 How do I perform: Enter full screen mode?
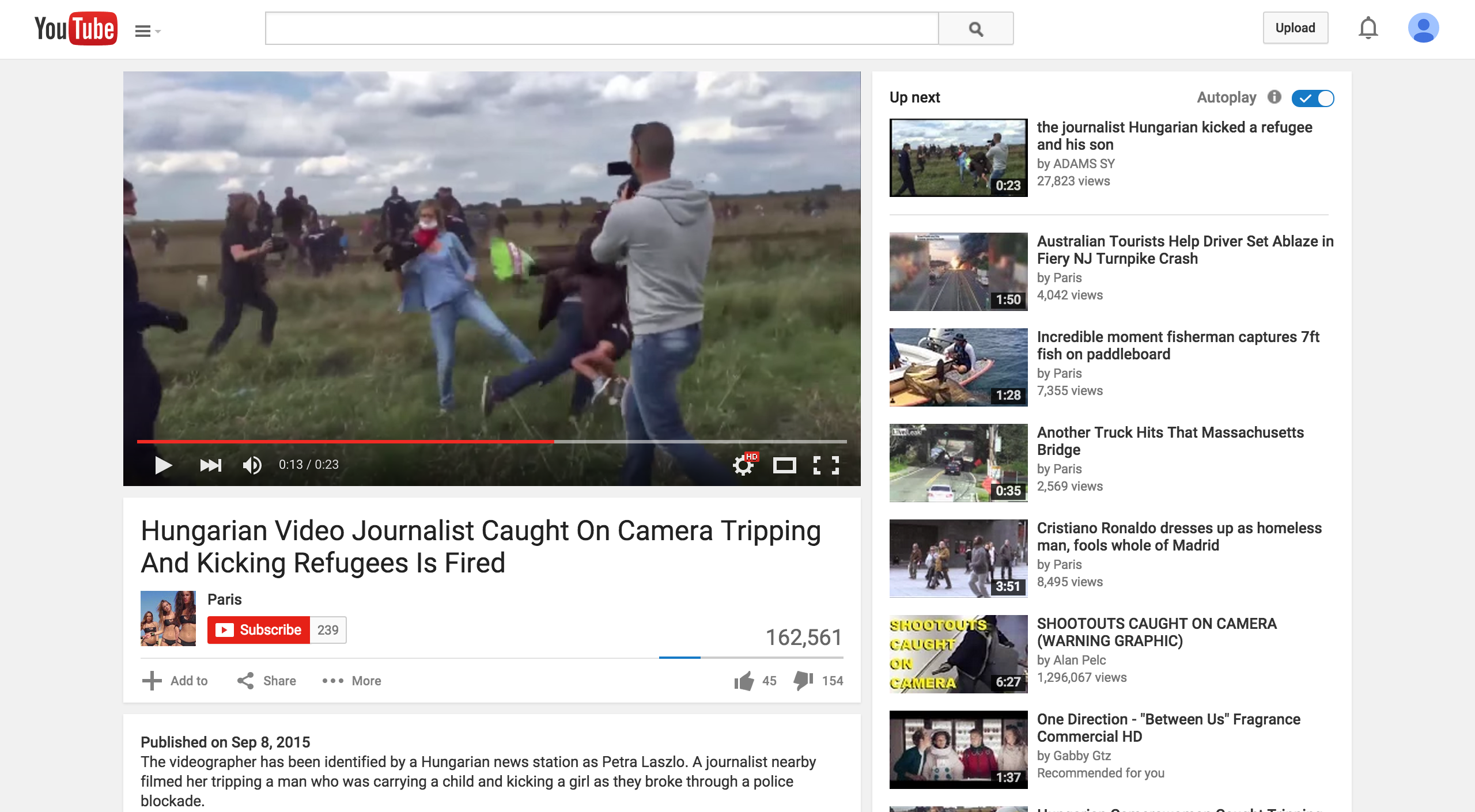coord(826,465)
